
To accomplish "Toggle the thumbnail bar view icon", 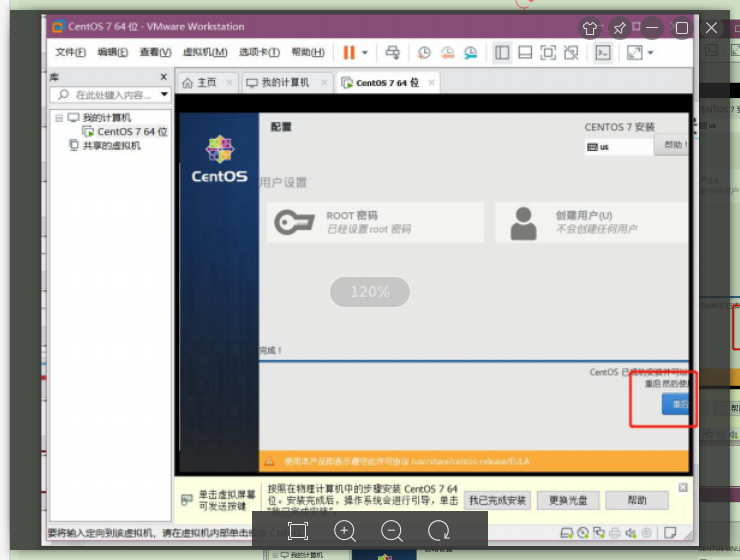I will 525,52.
